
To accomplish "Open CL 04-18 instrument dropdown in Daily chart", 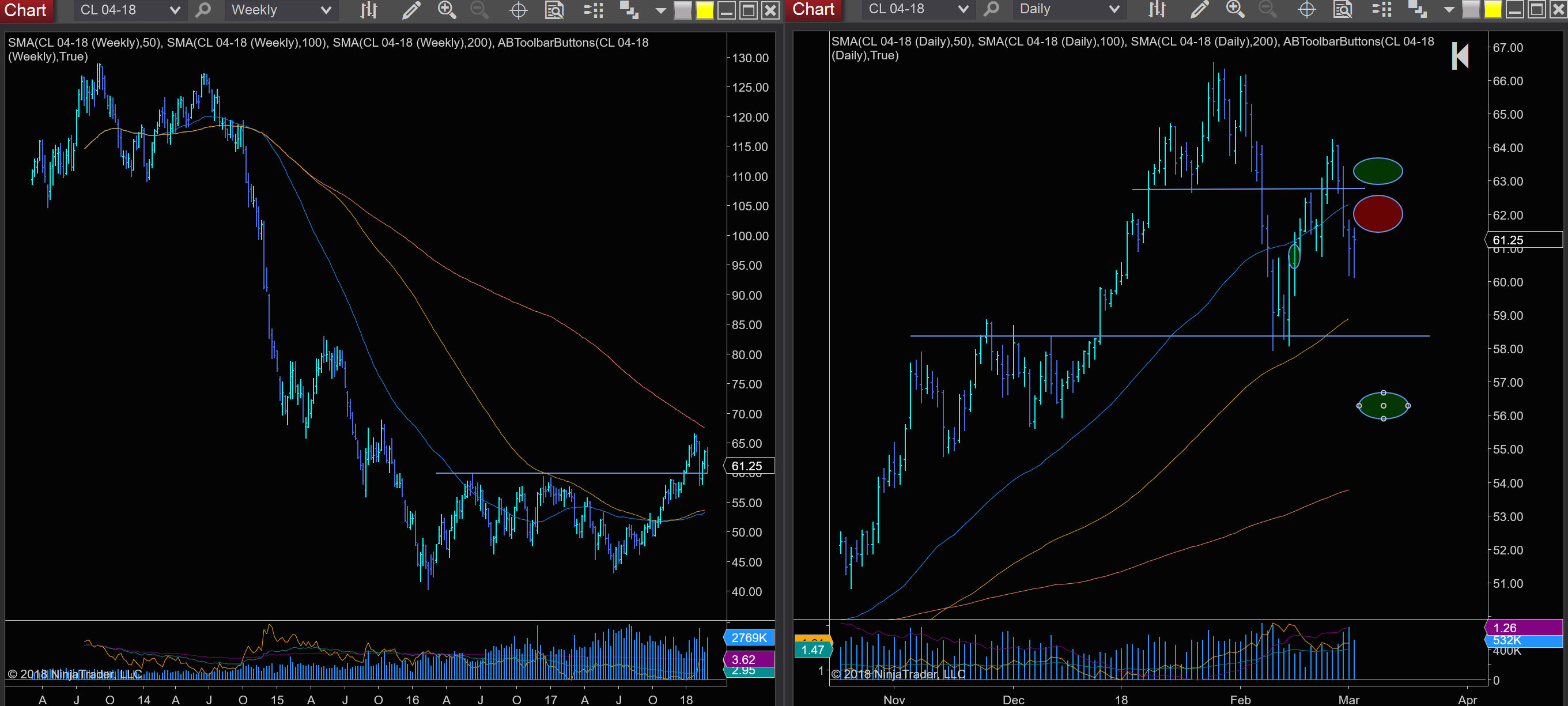I will point(917,9).
